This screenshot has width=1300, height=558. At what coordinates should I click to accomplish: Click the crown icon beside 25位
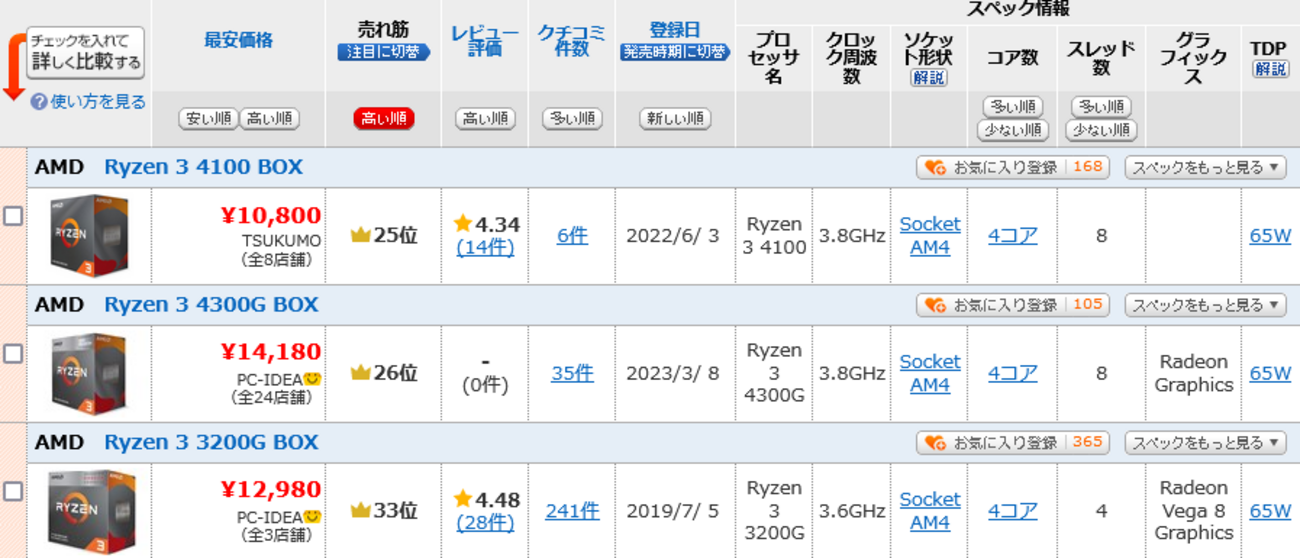pos(360,236)
